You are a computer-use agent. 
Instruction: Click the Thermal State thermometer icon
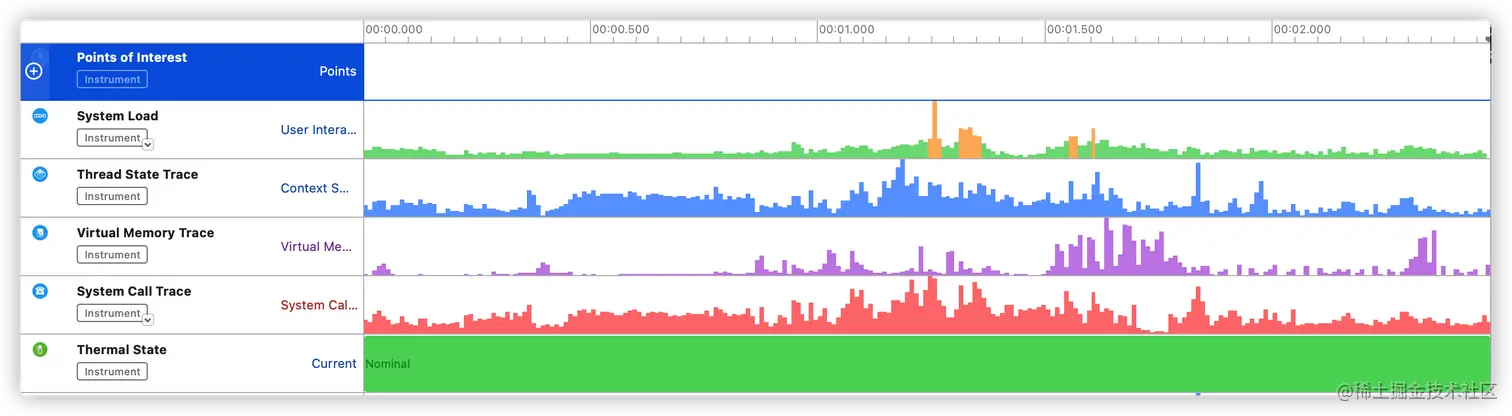coord(40,350)
